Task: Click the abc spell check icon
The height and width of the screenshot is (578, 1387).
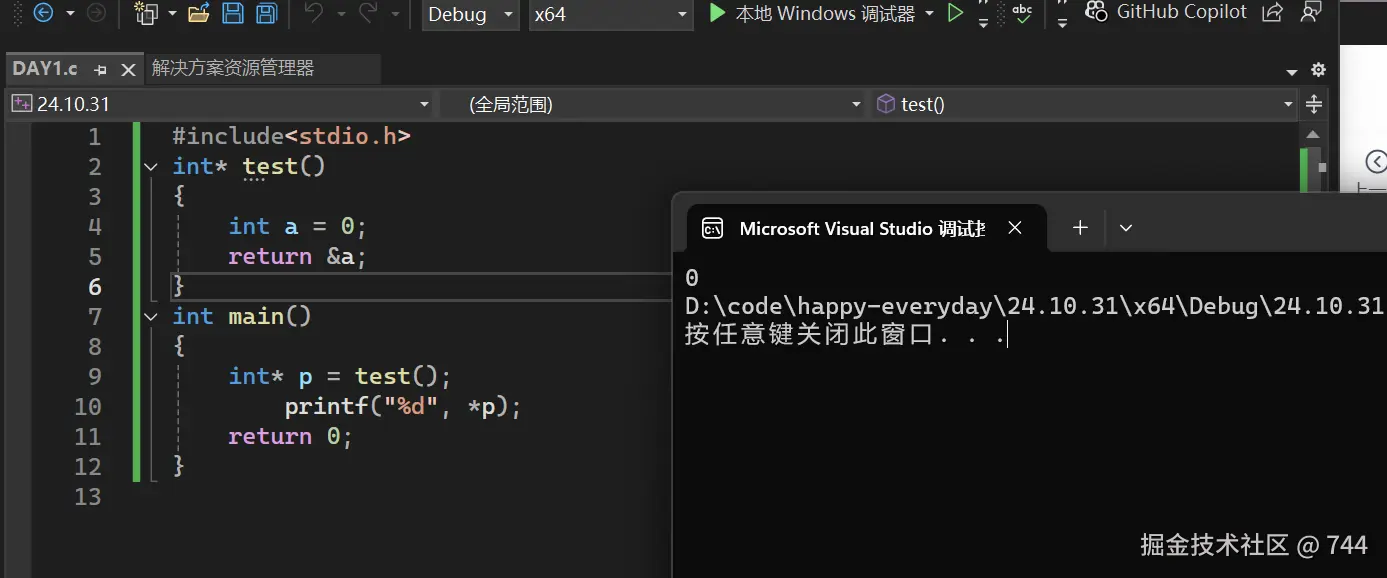Action: (x=1022, y=13)
